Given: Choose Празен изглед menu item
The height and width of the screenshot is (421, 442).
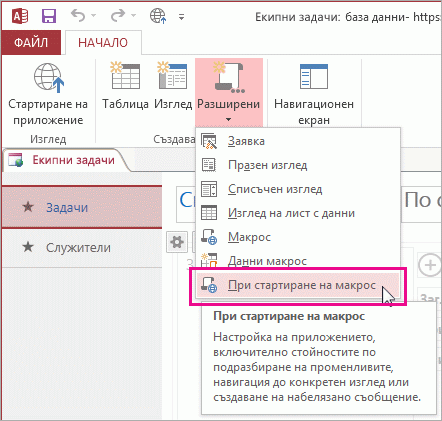Looking at the screenshot, I should [x=298, y=165].
